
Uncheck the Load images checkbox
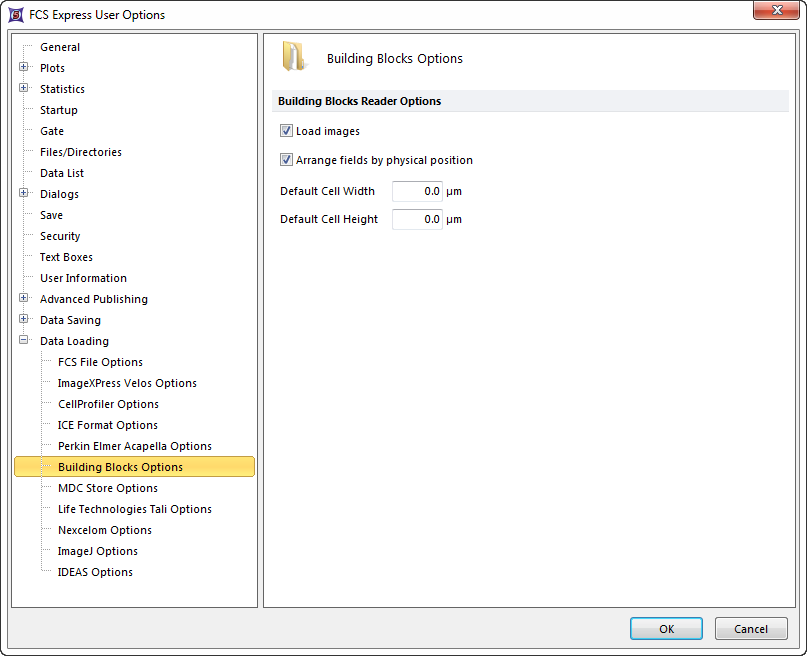(287, 131)
